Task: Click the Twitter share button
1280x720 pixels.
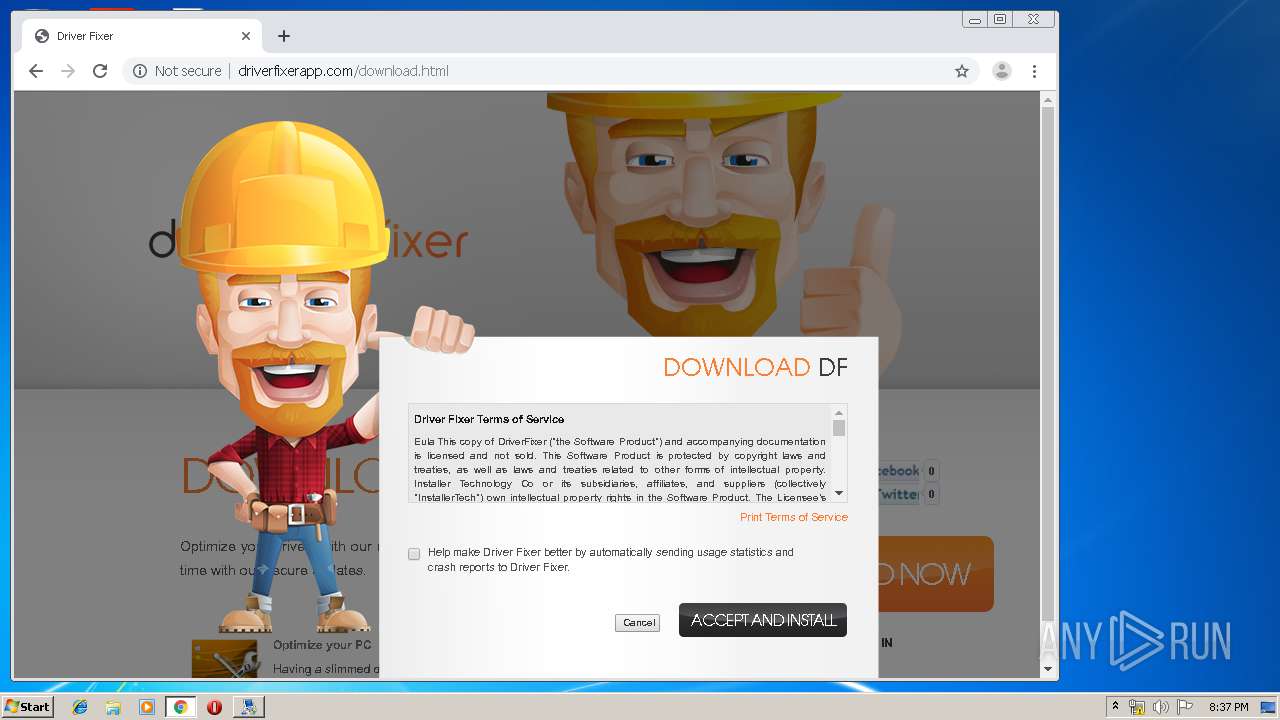Action: pyautogui.click(x=898, y=494)
